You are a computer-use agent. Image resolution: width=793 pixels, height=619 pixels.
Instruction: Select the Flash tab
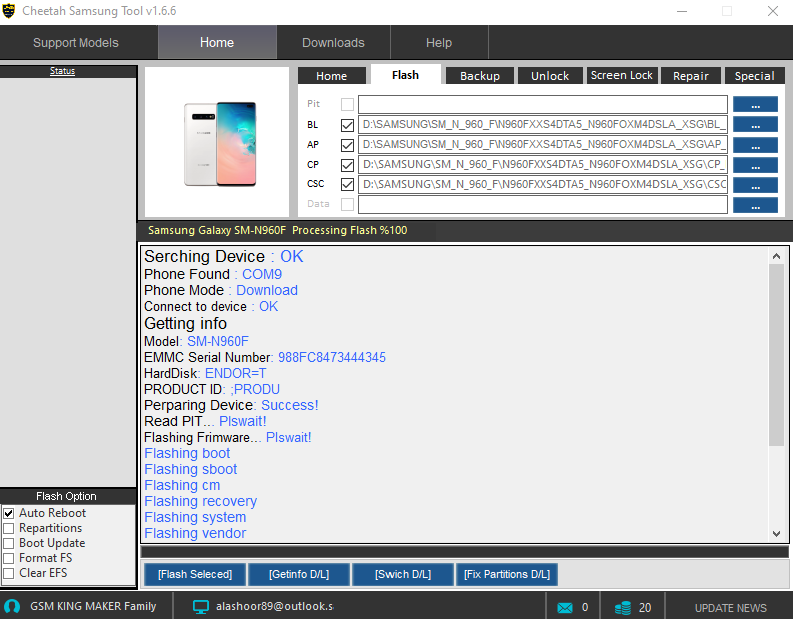406,75
